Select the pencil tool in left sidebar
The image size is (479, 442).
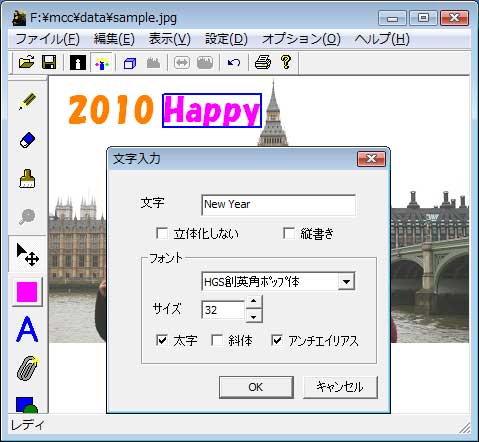pos(28,101)
